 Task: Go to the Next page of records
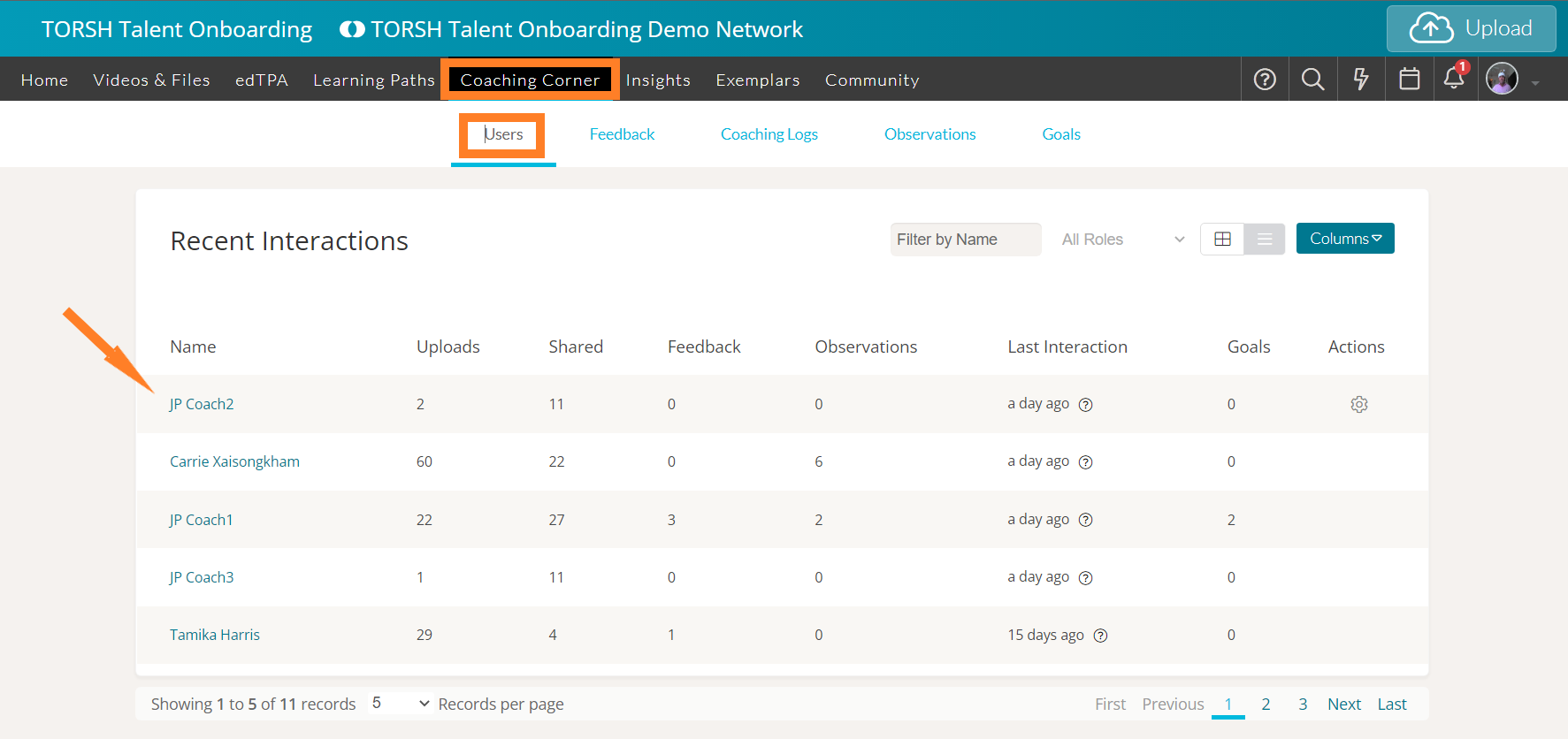(1343, 705)
